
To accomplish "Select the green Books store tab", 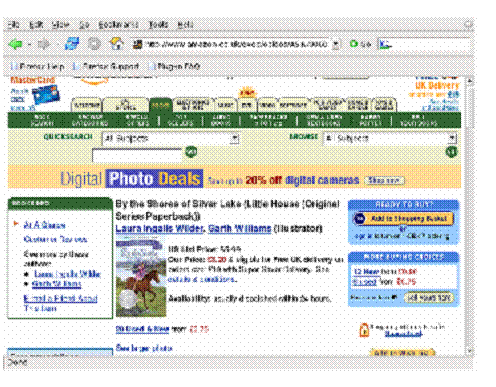I will [161, 105].
